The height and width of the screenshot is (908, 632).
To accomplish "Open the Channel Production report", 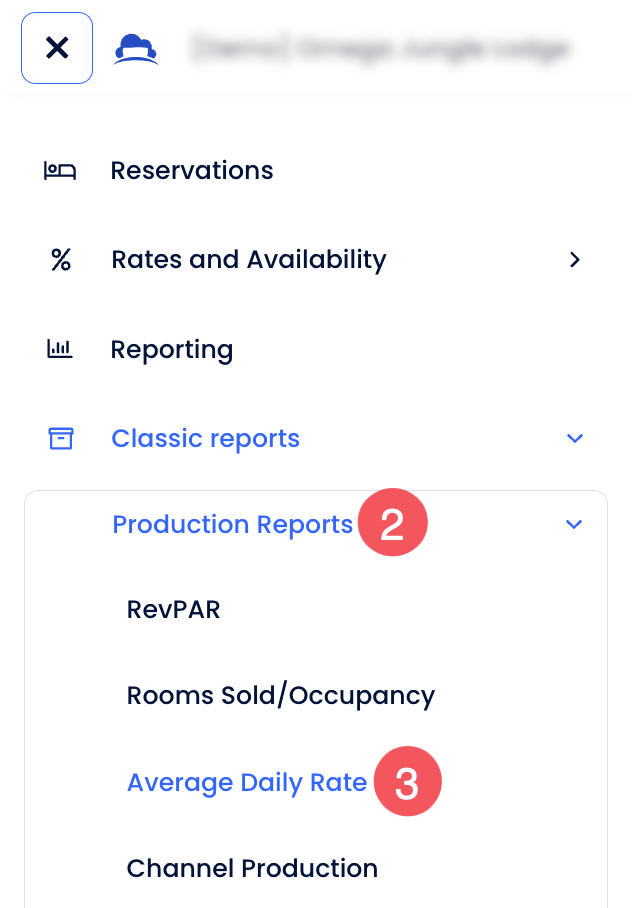I will (252, 868).
